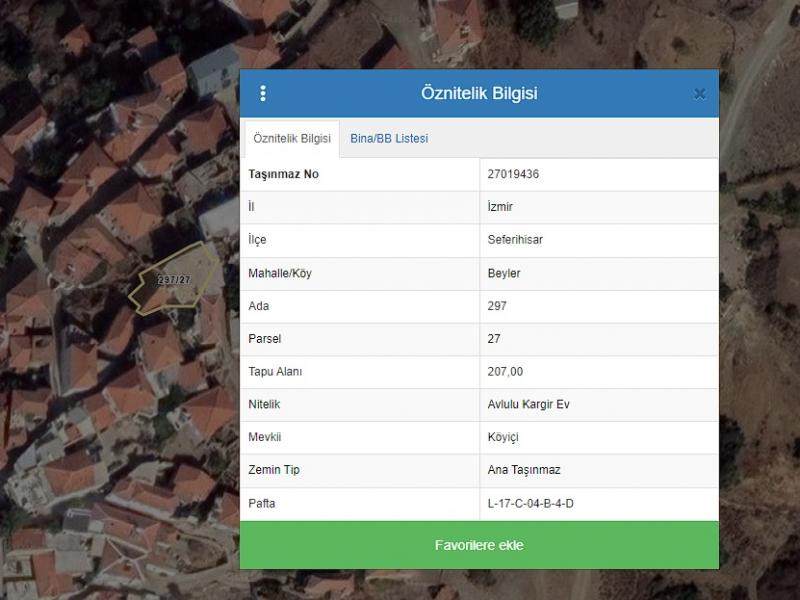Select the Ana Taşınmaz value
Screen dimensions: 800x600
[x=523, y=470]
